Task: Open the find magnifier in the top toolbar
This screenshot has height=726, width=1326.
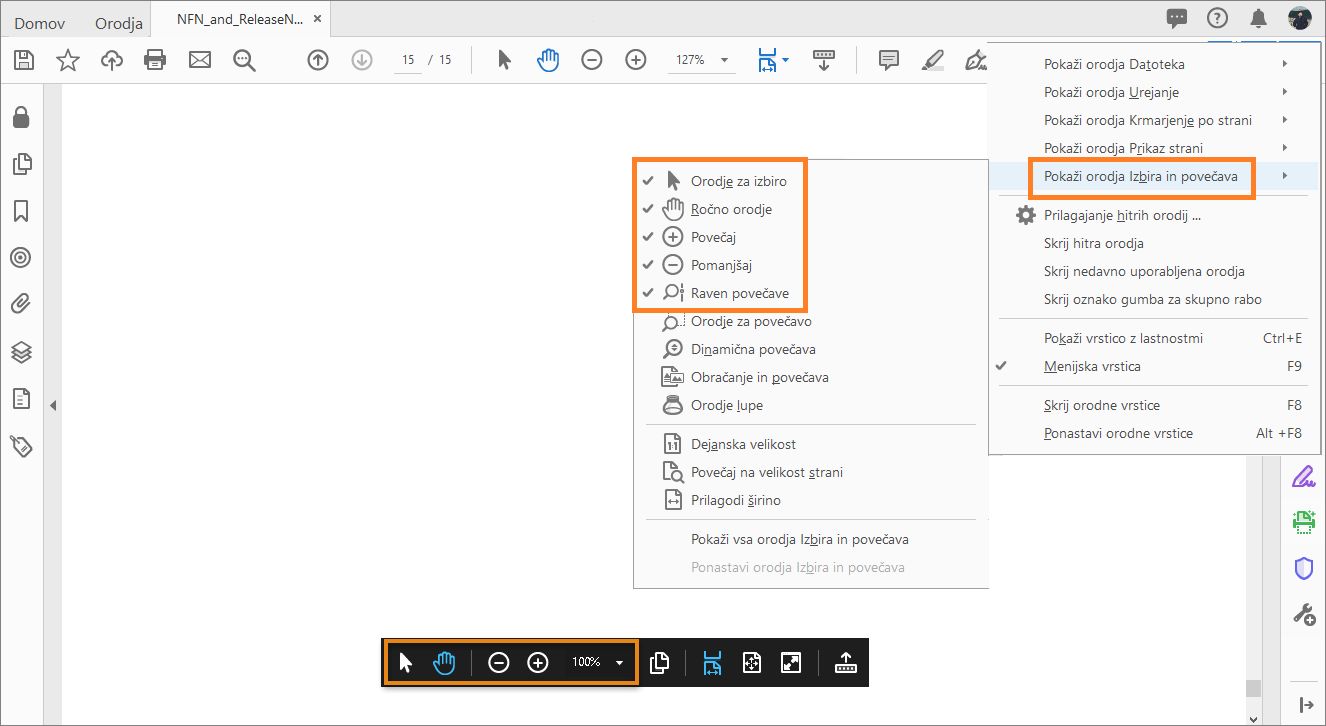Action: point(245,60)
